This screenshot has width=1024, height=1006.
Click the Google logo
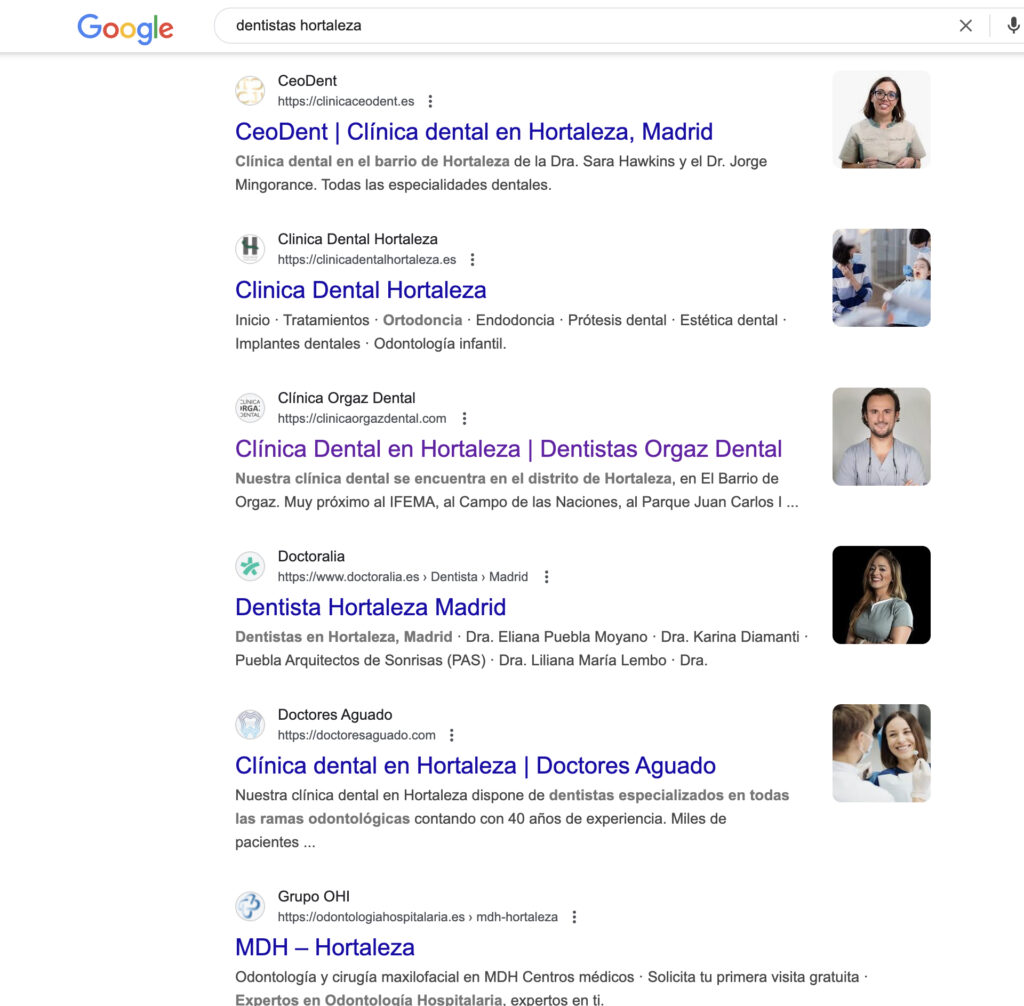[x=125, y=27]
